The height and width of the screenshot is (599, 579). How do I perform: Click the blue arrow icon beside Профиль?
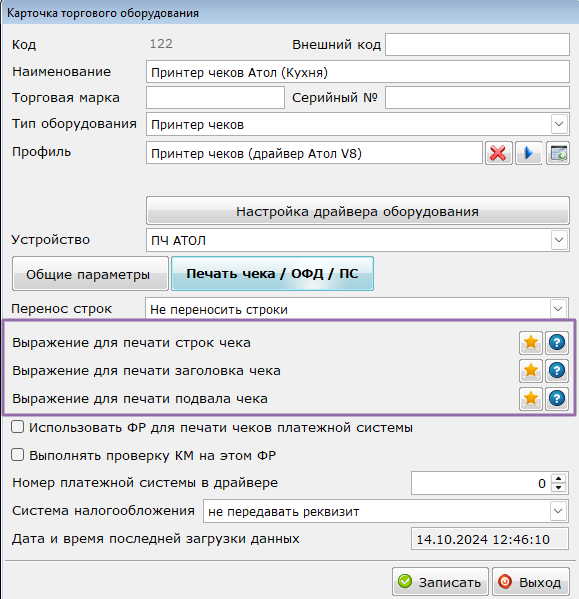pyautogui.click(x=529, y=153)
